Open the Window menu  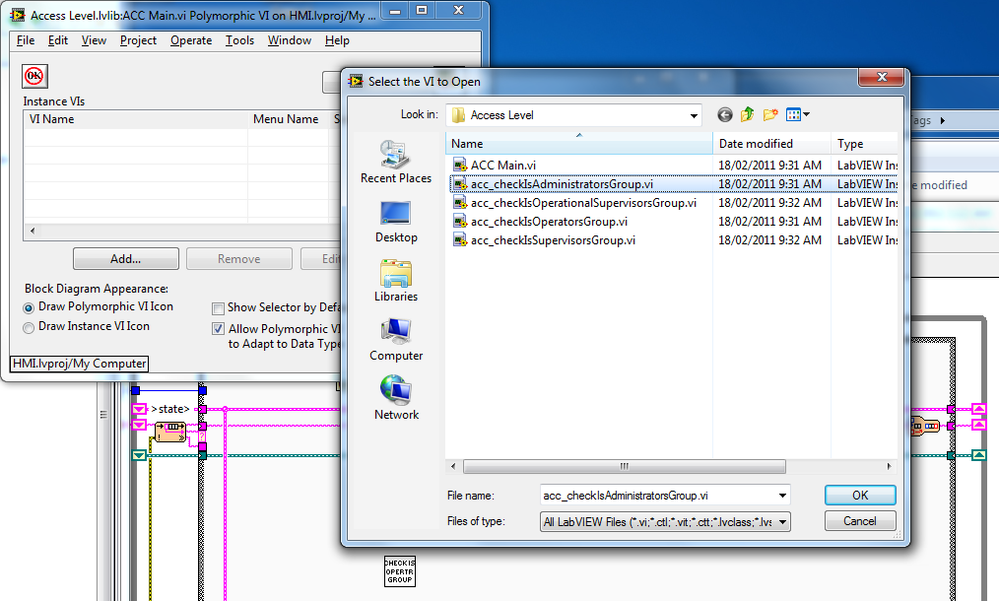click(x=289, y=40)
